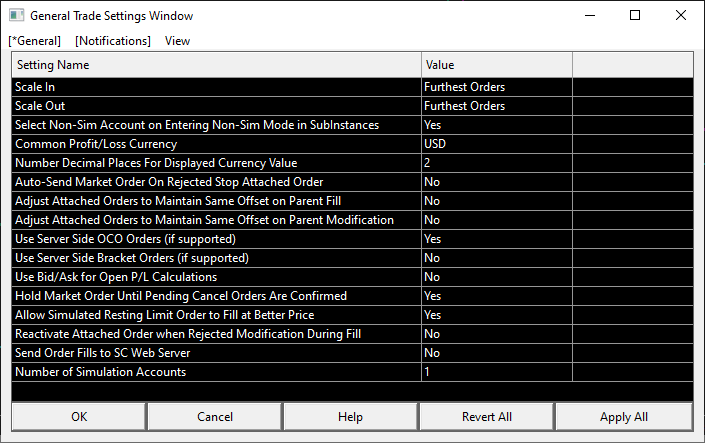
Task: Toggle Use Server Side Bracket Orders value
Action: 495,258
